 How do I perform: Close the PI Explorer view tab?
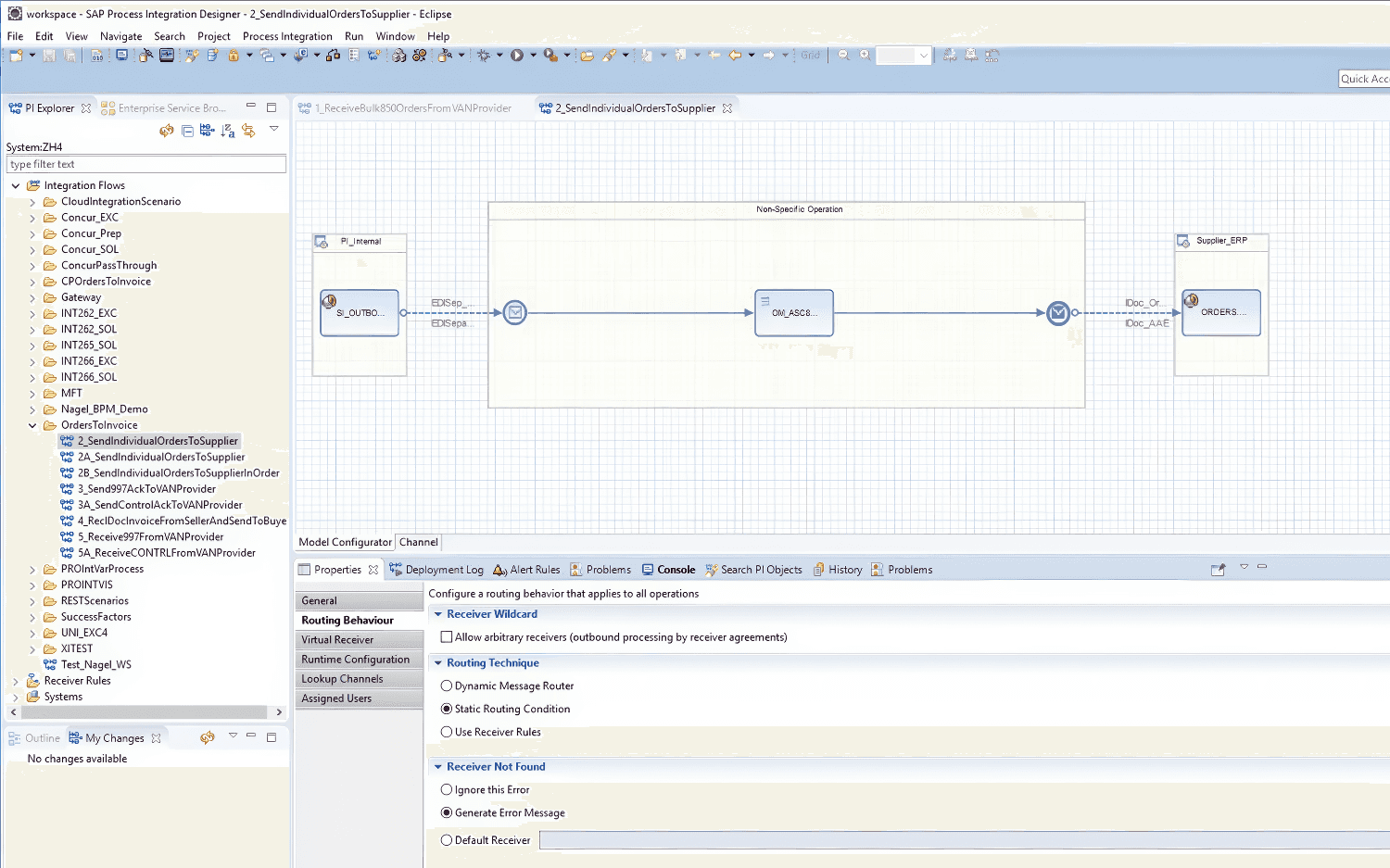coord(86,108)
